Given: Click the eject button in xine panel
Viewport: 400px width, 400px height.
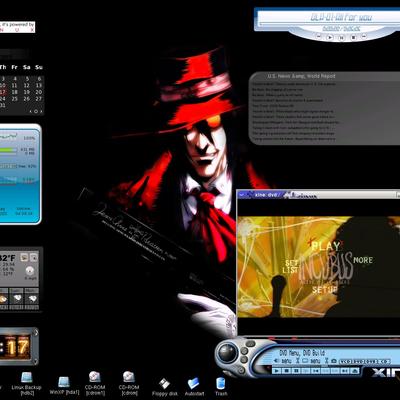Looking at the screenshot, I should point(355,371).
